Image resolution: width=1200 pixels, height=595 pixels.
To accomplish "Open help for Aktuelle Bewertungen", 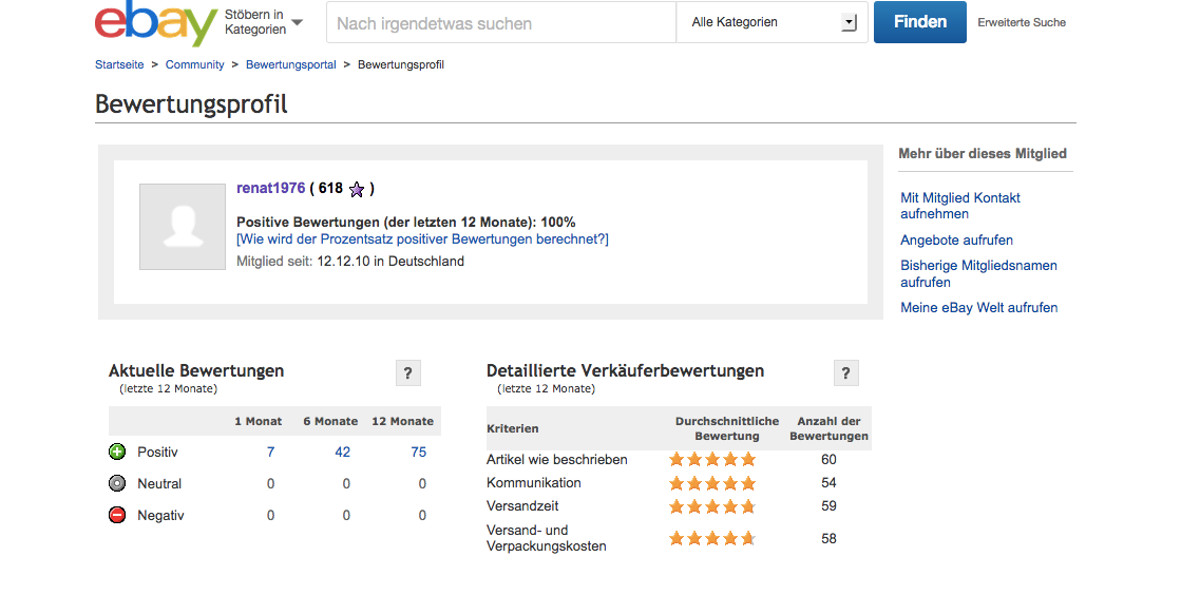I will (407, 374).
